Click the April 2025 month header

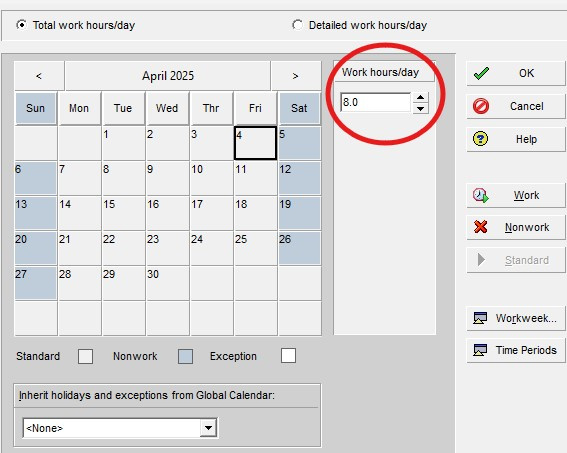click(168, 76)
